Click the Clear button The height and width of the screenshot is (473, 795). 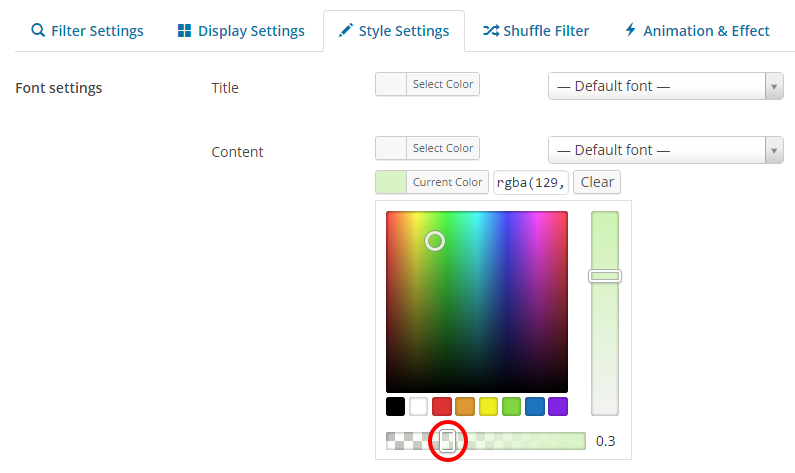tap(597, 182)
